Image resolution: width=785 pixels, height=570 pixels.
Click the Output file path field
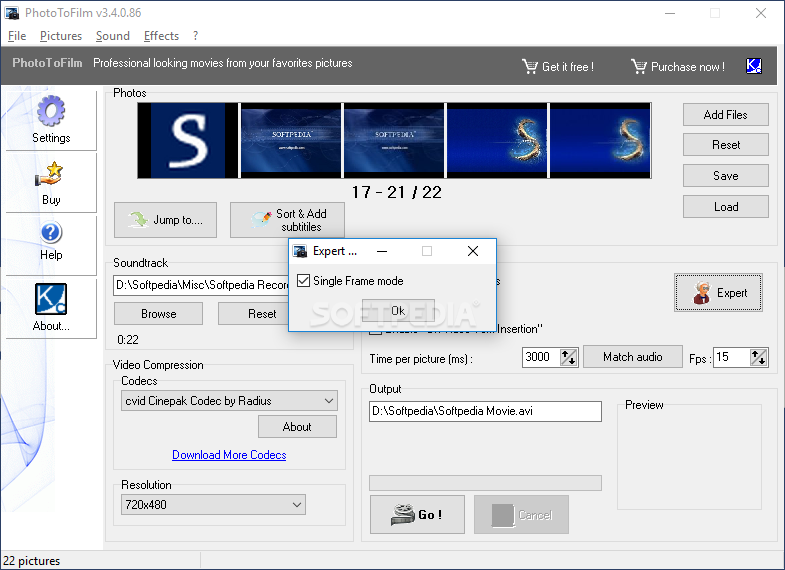coord(485,411)
